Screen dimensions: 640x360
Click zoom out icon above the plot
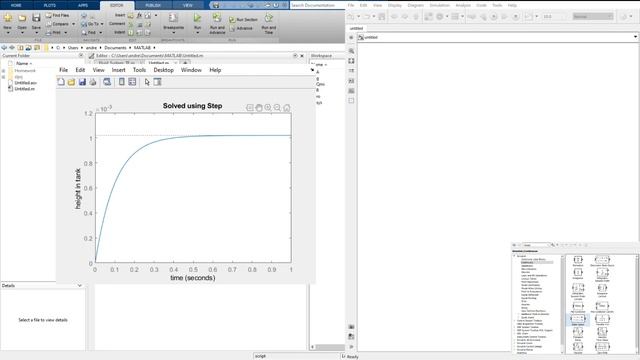[277, 108]
